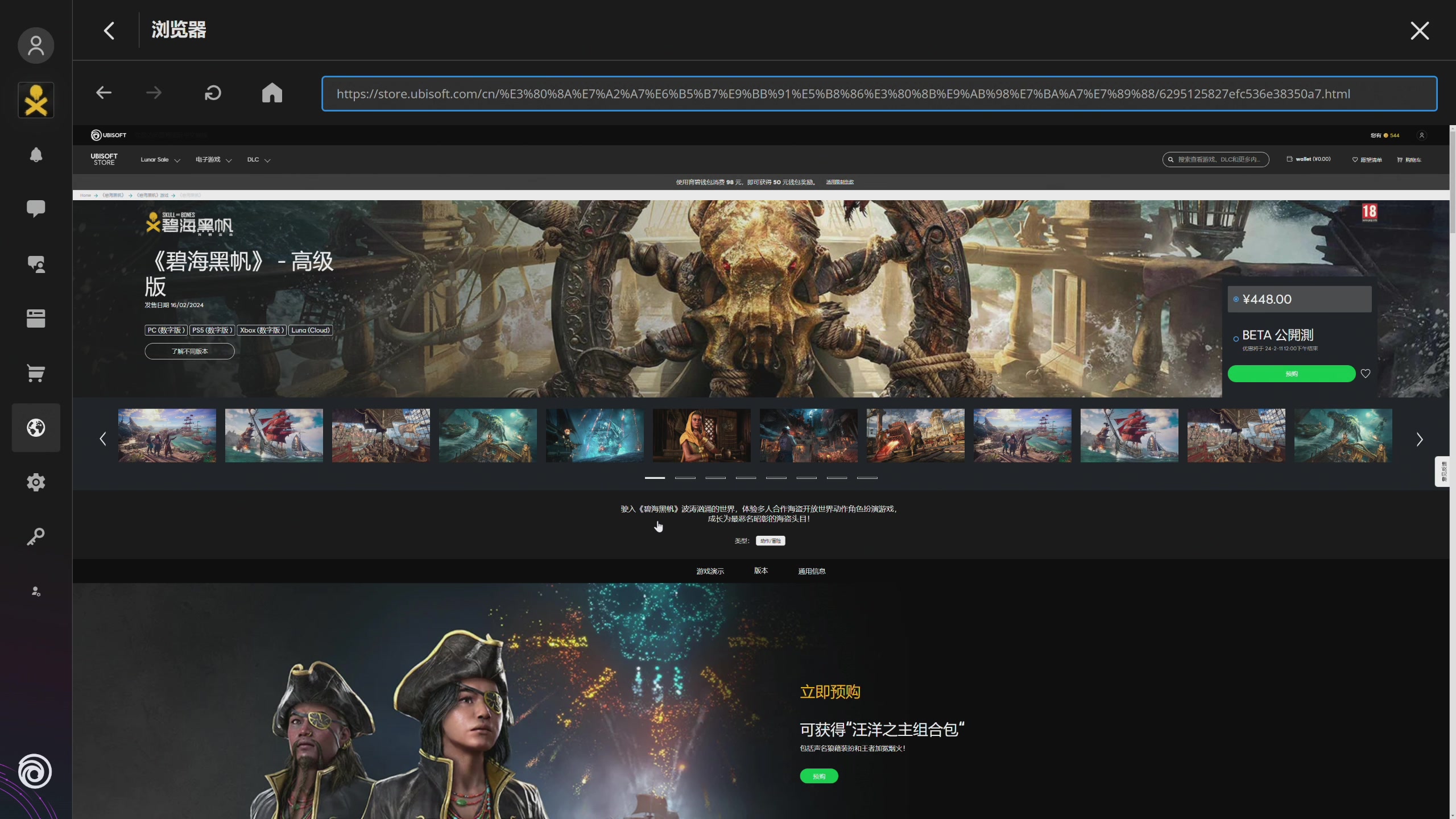Image resolution: width=1456 pixels, height=819 pixels.
Task: Click the URL address bar
Action: point(879,94)
